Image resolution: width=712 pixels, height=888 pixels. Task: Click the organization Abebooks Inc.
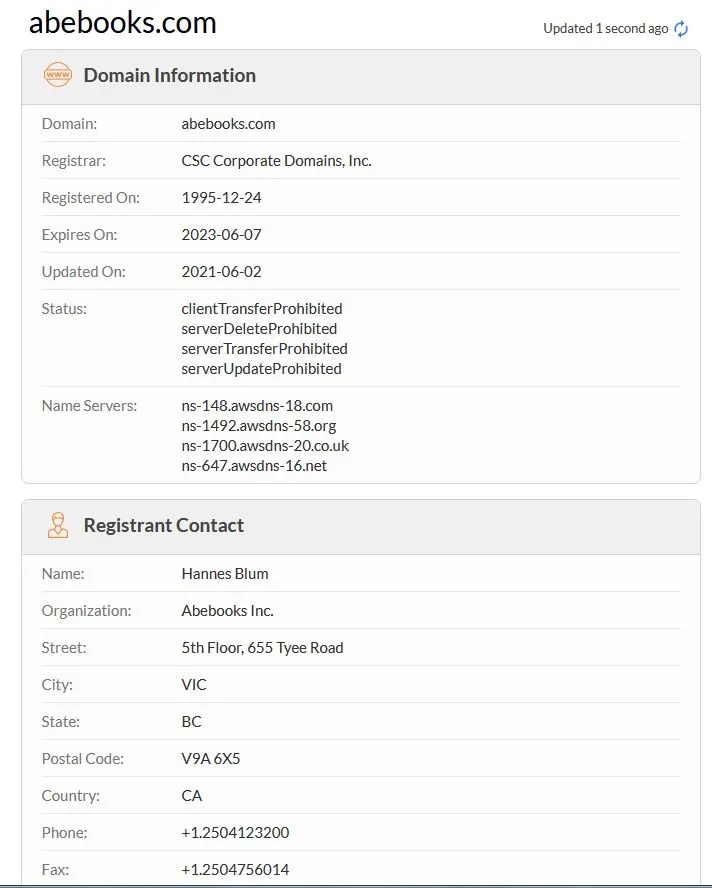click(227, 610)
